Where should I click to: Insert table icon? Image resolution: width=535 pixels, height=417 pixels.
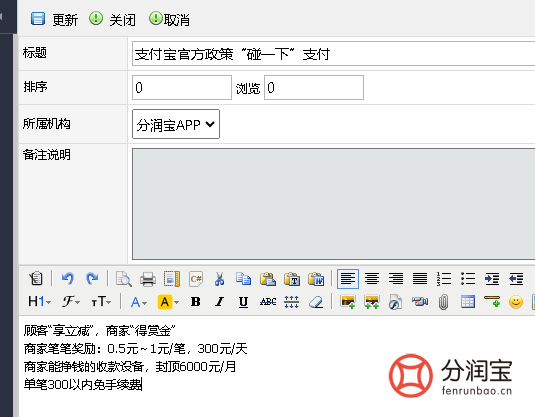coord(468,302)
